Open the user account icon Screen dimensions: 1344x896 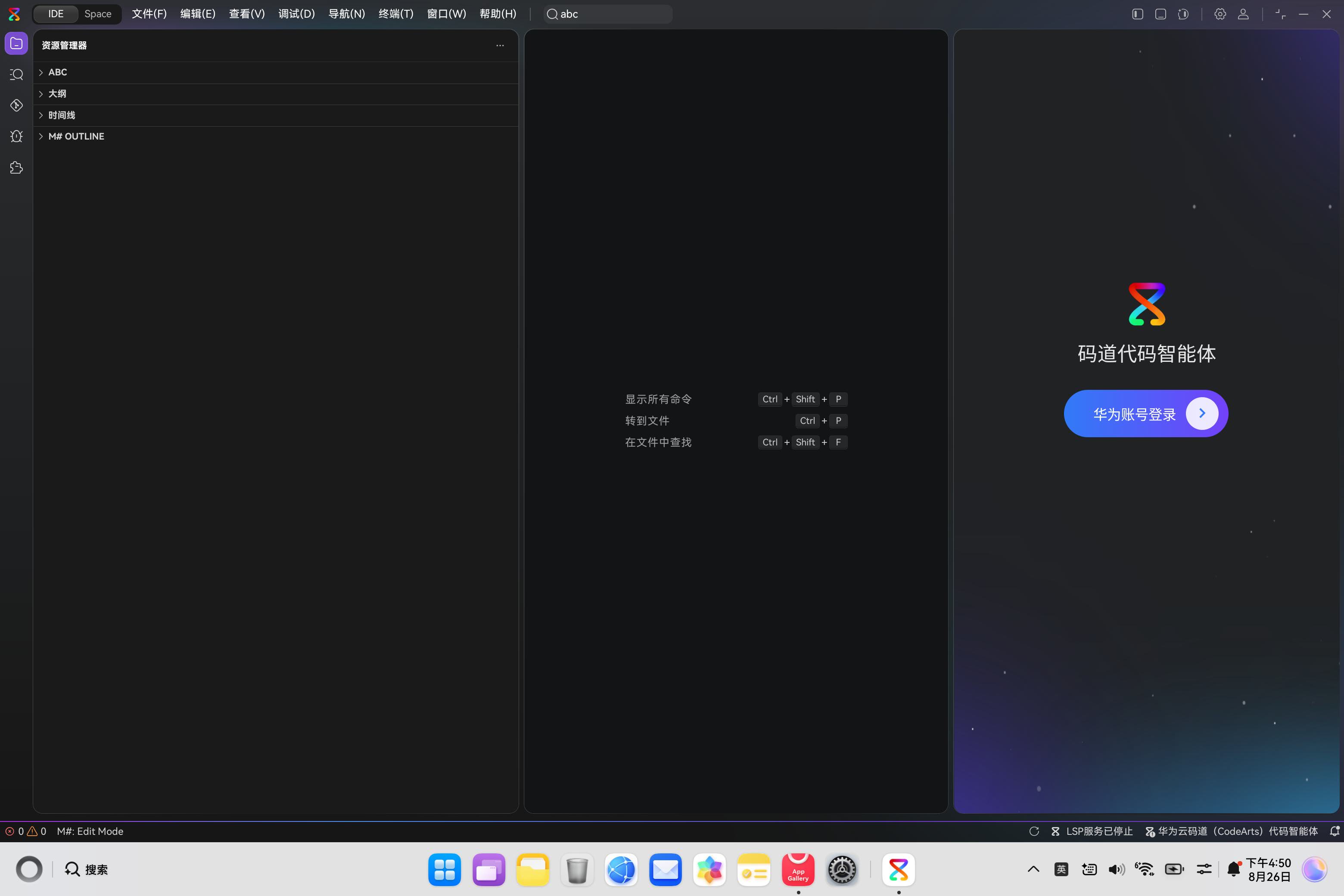1243,14
